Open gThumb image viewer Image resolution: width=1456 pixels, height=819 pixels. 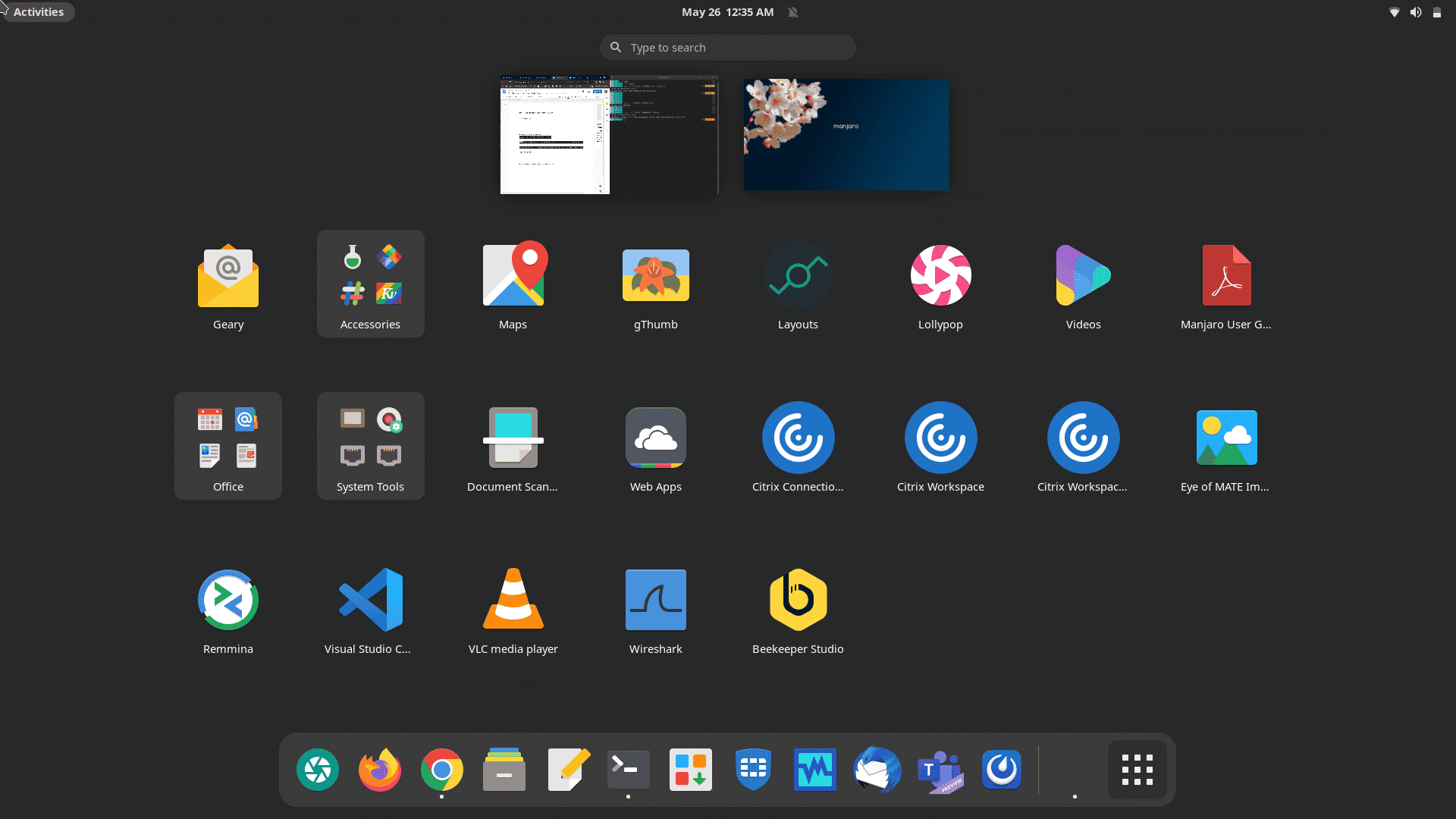coord(655,275)
